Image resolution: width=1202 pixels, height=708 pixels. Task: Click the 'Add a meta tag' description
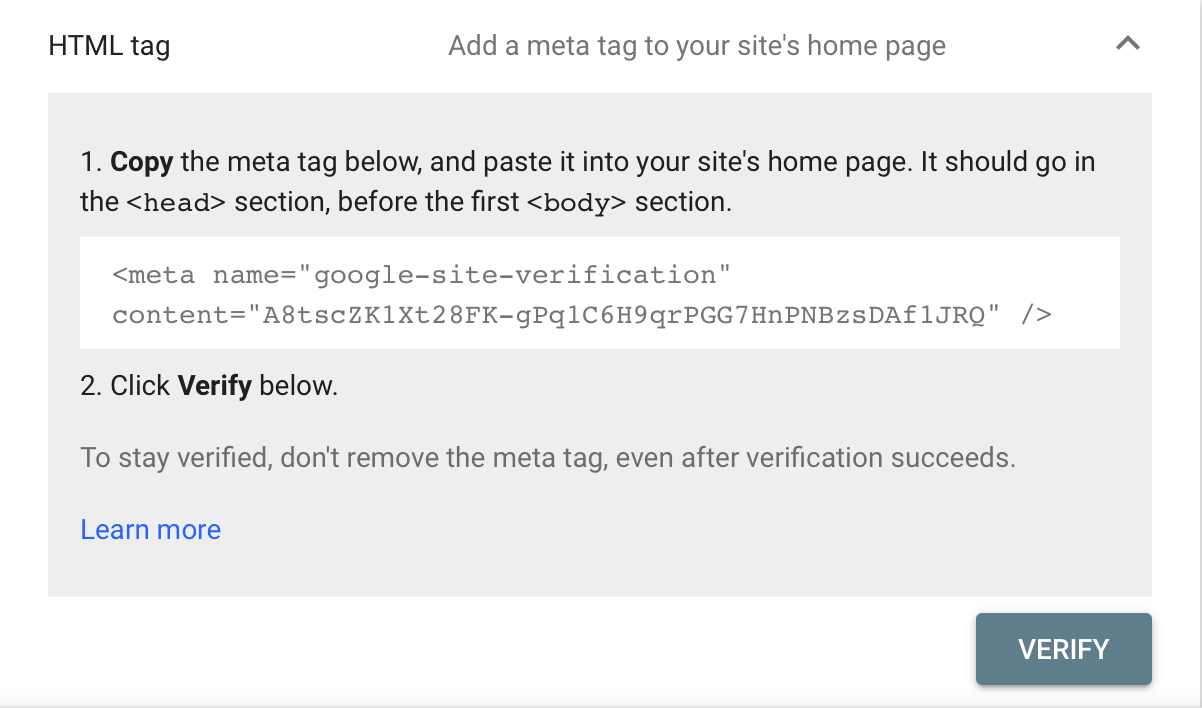coord(696,46)
